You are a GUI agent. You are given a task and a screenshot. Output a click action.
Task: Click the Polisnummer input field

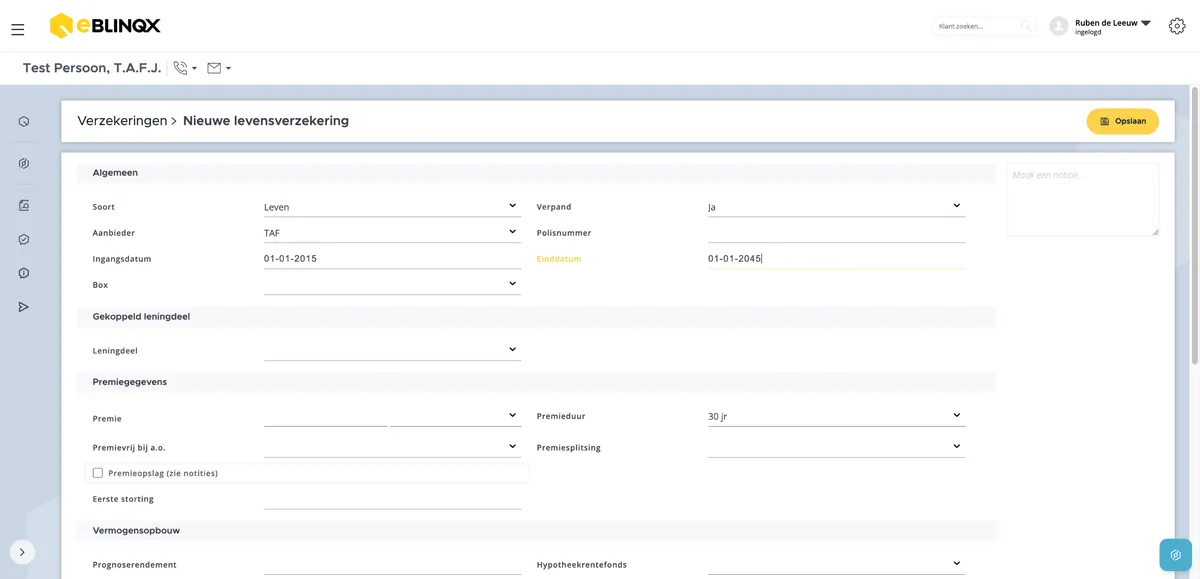836,233
